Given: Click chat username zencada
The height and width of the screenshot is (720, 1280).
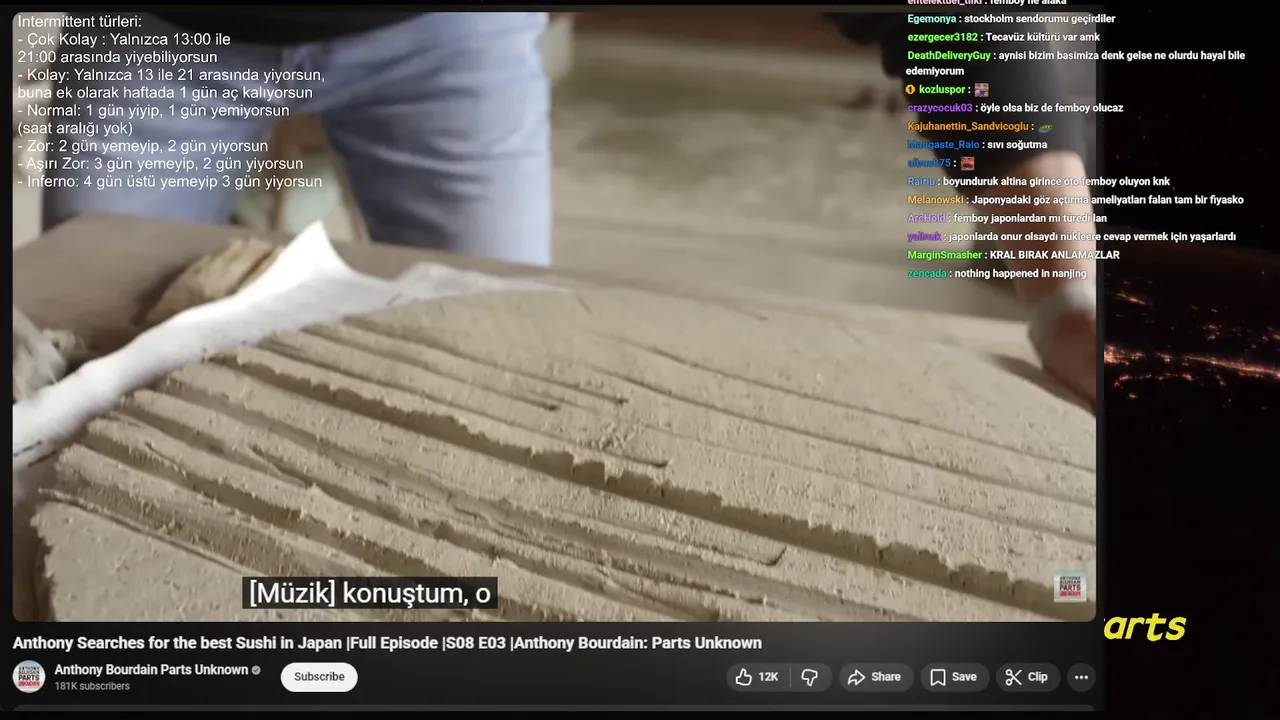Looking at the screenshot, I should (927, 274).
